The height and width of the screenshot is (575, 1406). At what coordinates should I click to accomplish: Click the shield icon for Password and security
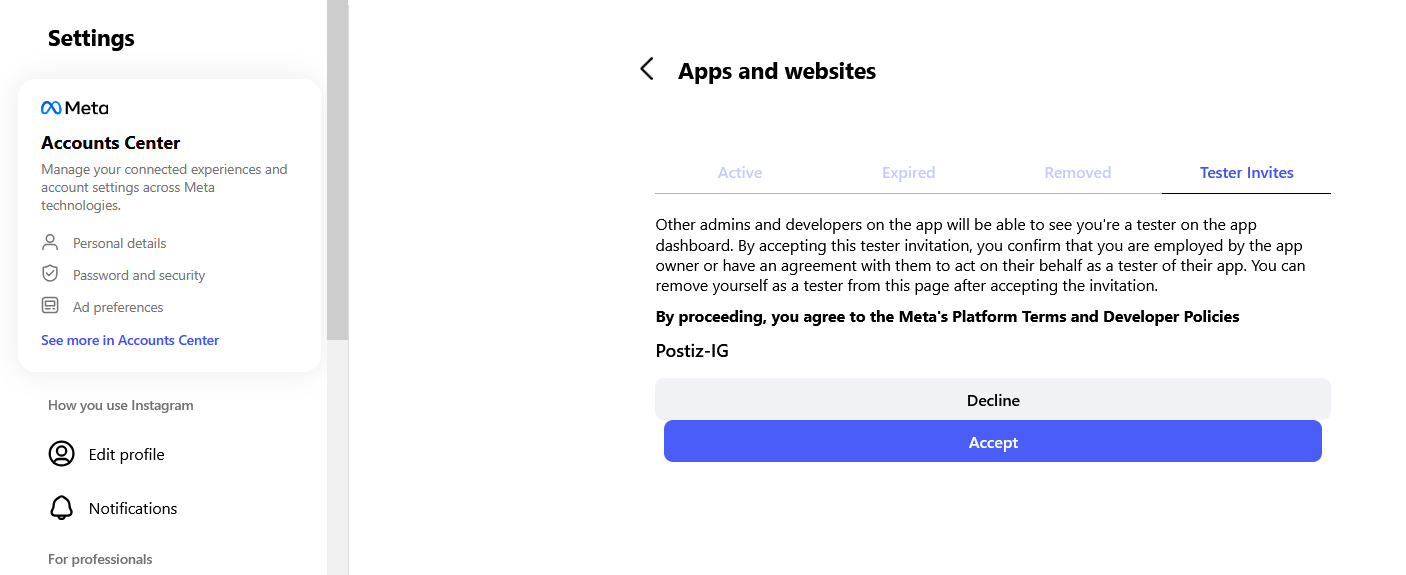[50, 274]
